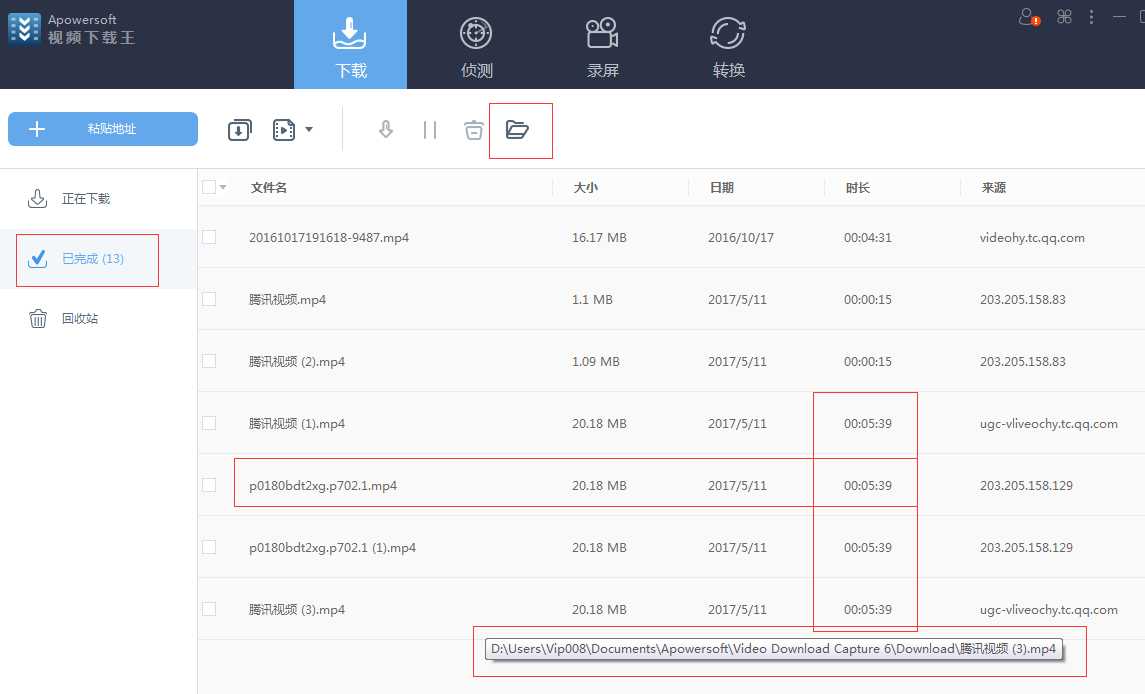The width and height of the screenshot is (1145, 694).
Task: Check the box for 腾讯视频.mp4
Action: [209, 300]
